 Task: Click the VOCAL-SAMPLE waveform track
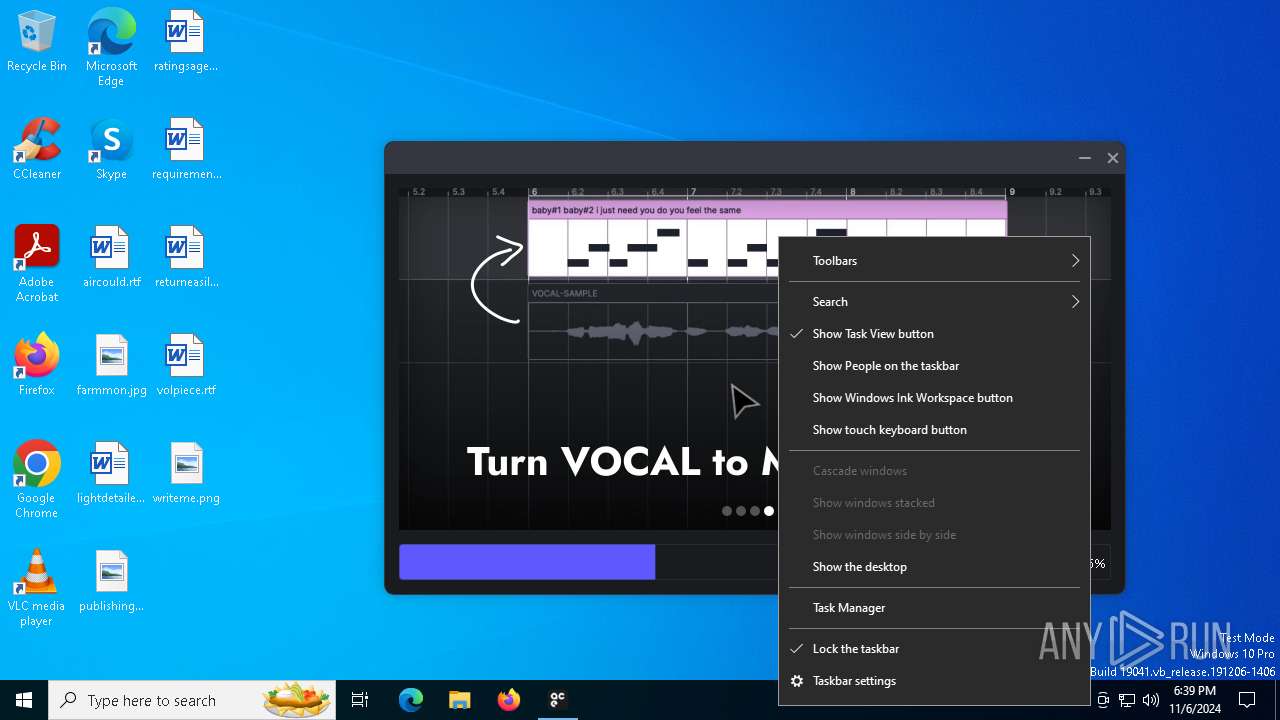653,323
